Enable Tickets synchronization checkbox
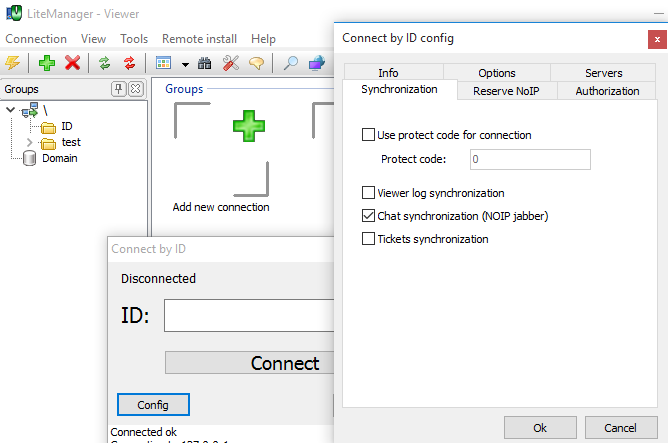The image size is (668, 443). [x=368, y=239]
